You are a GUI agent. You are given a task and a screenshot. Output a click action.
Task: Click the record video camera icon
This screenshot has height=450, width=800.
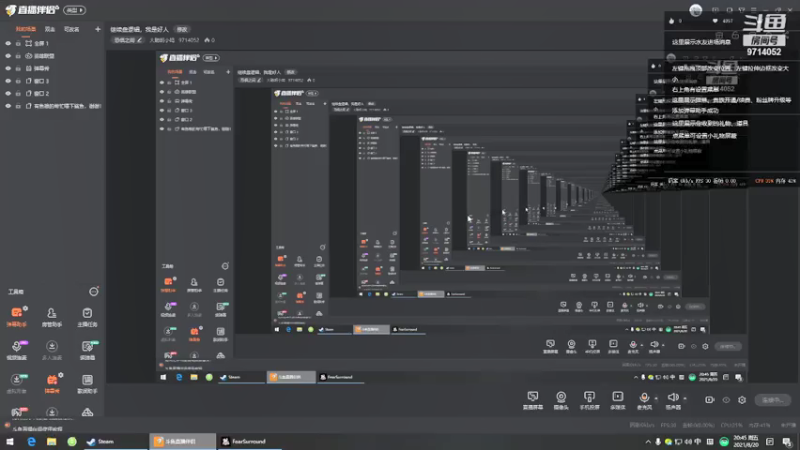coord(710,400)
